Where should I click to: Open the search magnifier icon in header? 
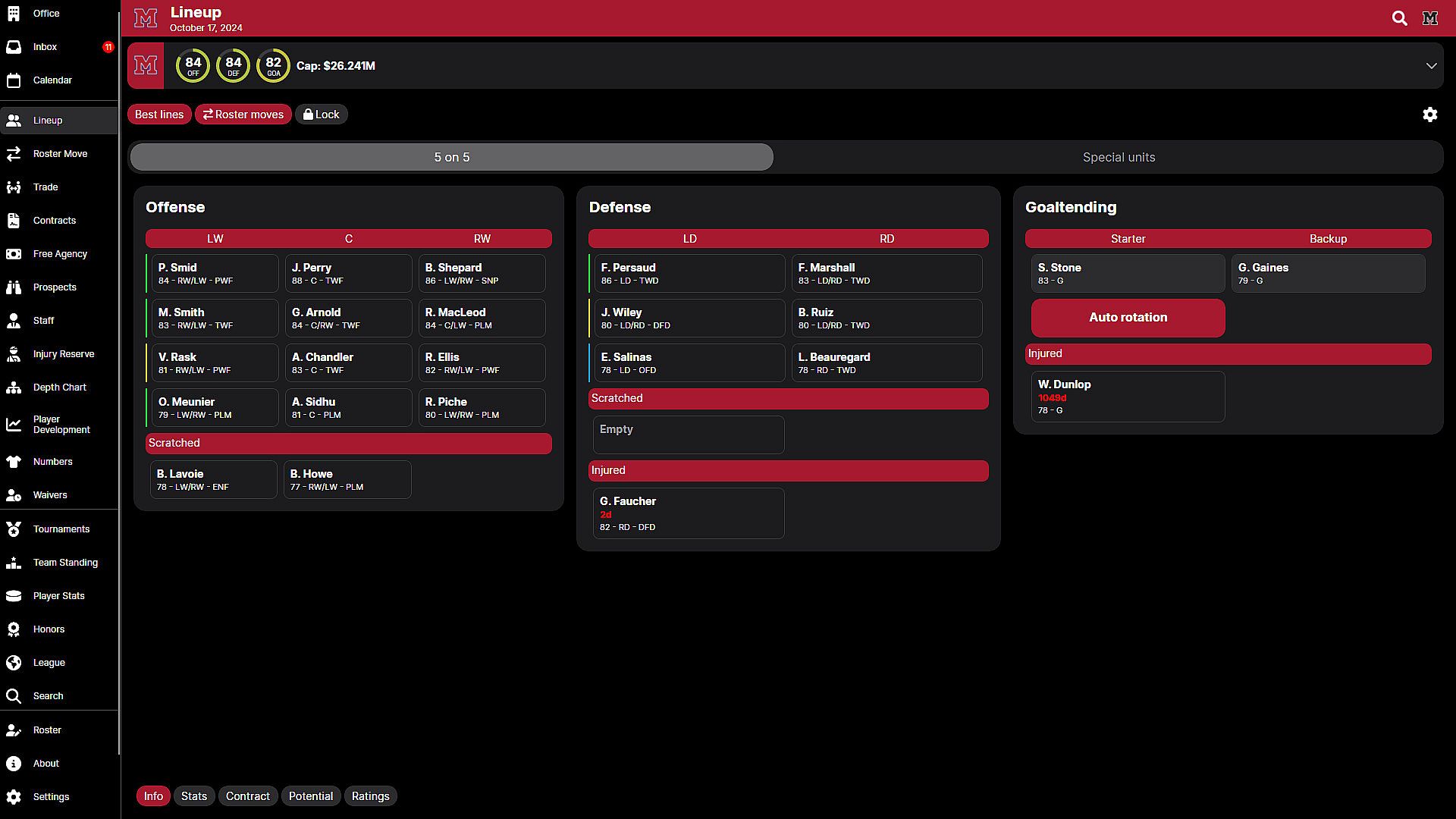(x=1399, y=18)
